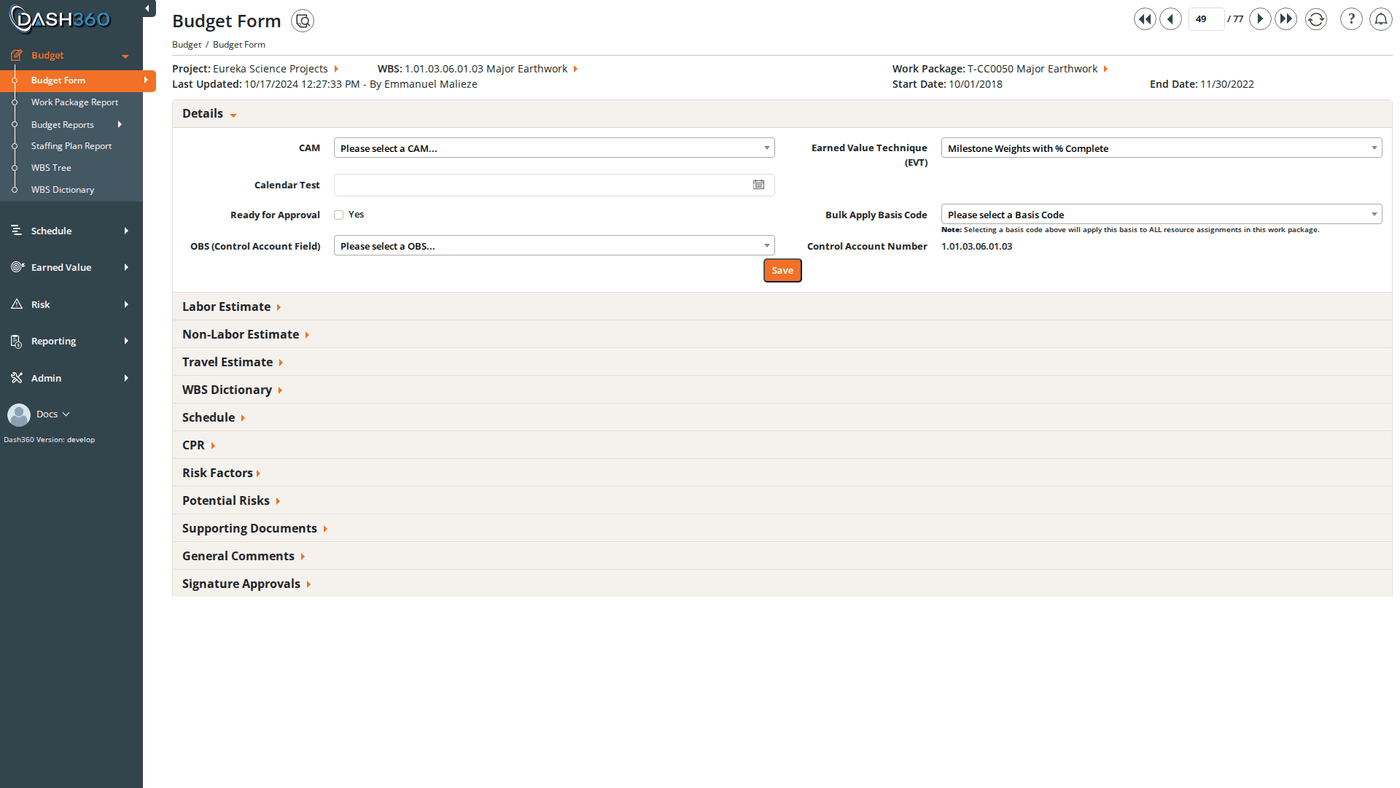
Task: Open the calendar picker for Calendar Test
Action: coord(759,185)
